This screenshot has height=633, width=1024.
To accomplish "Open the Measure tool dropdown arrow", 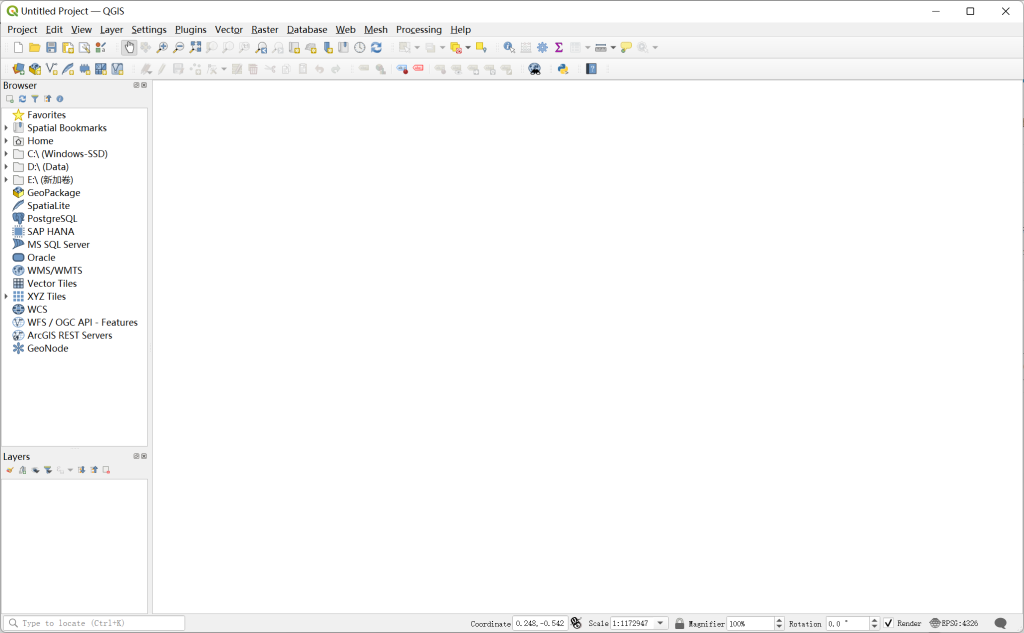I will (613, 48).
